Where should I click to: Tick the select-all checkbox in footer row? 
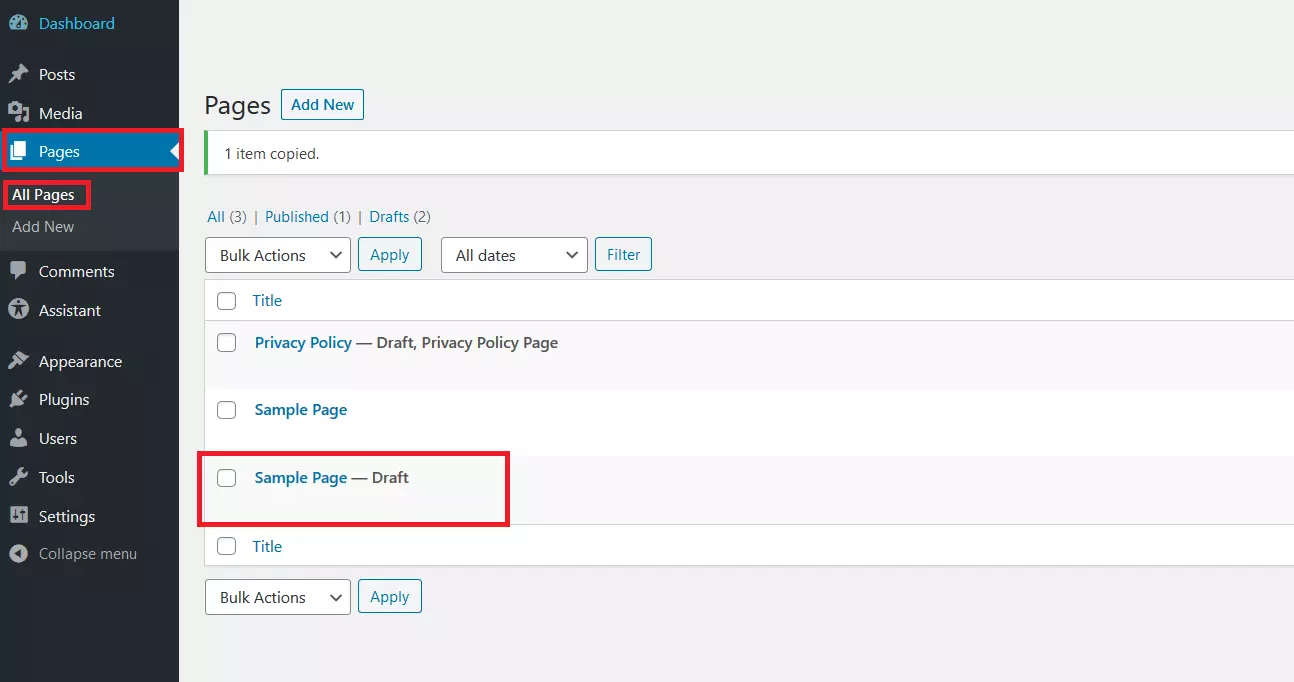[x=227, y=546]
